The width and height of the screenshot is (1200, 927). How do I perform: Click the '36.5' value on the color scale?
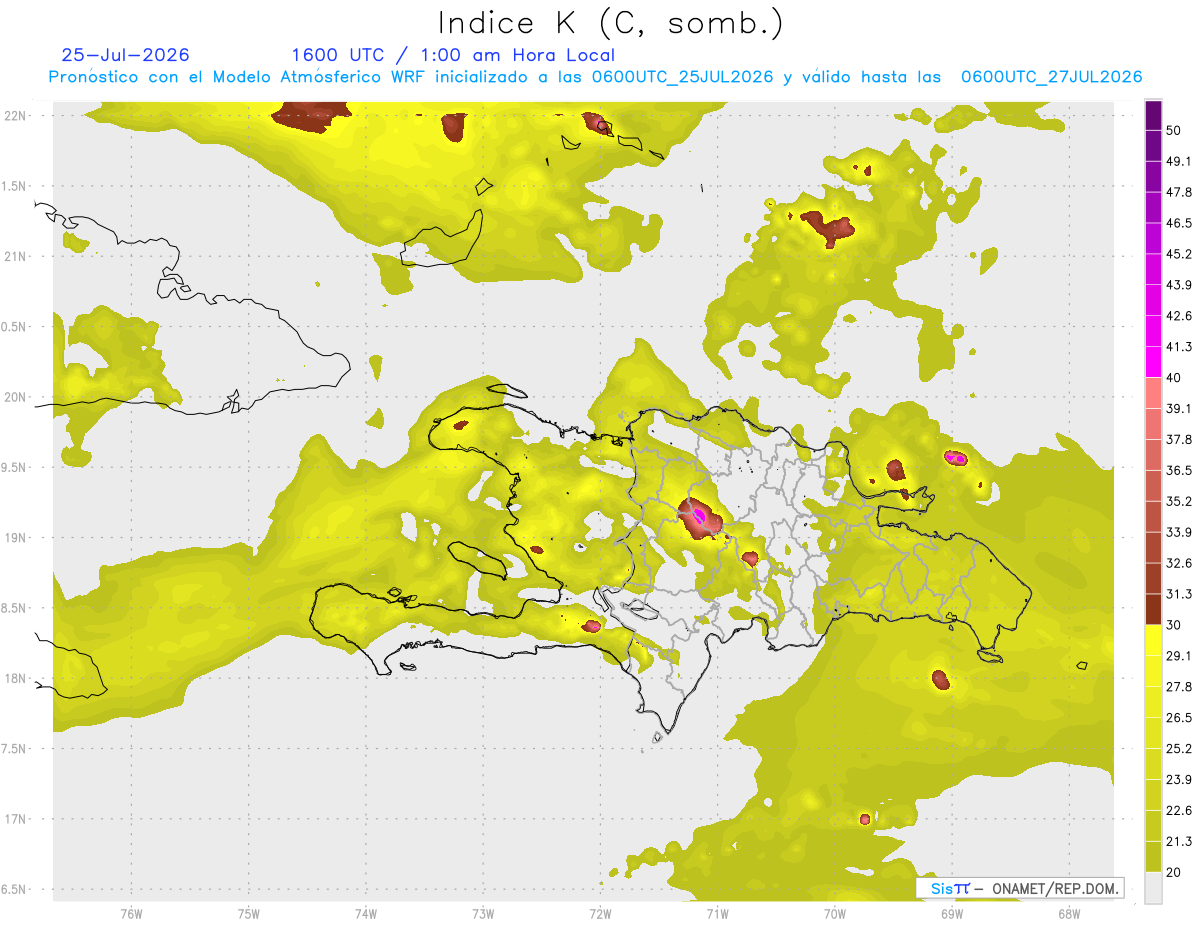pyautogui.click(x=1179, y=470)
